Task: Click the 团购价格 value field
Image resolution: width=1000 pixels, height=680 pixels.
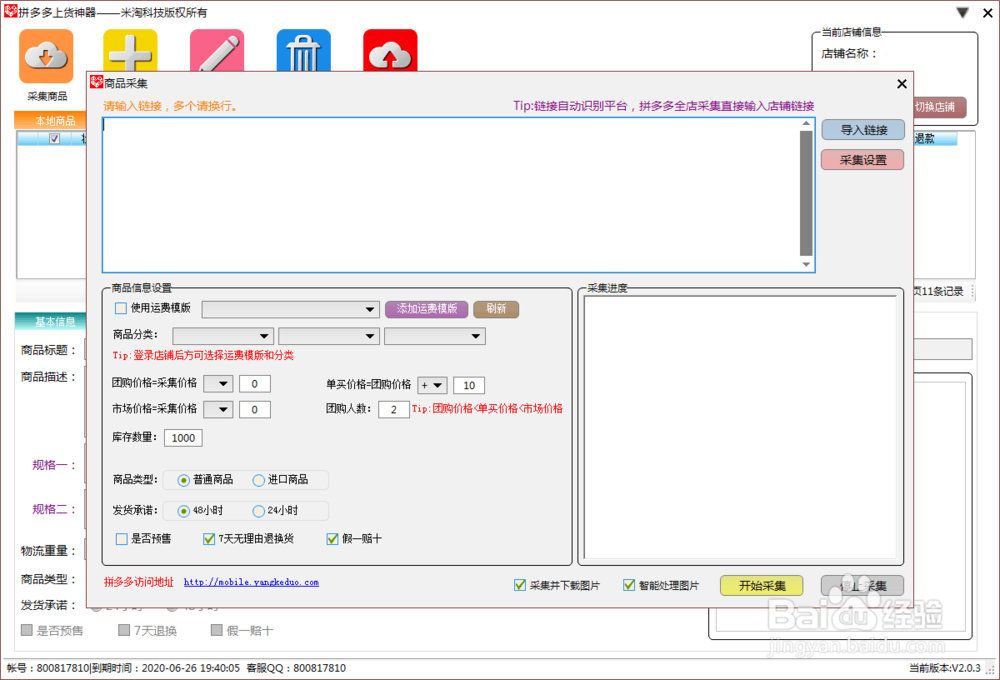Action: click(x=254, y=384)
